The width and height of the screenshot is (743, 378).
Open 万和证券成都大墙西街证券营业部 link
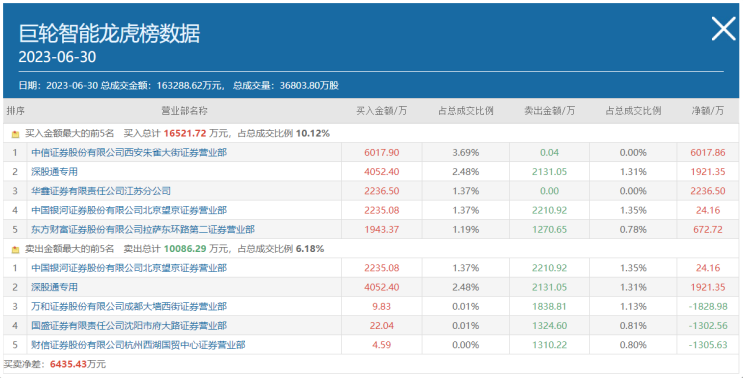click(129, 306)
